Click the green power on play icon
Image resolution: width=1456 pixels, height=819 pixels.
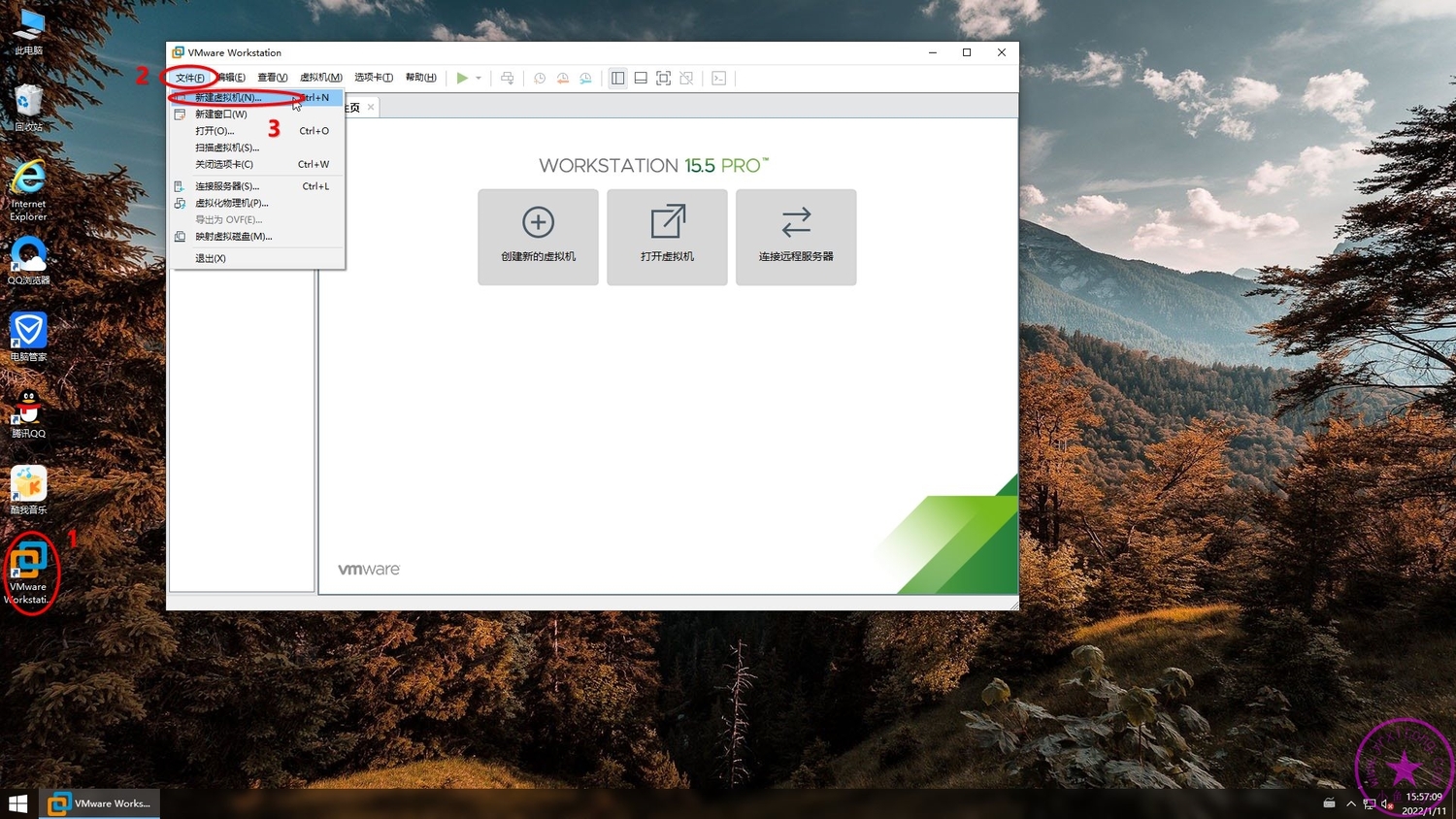coord(462,78)
